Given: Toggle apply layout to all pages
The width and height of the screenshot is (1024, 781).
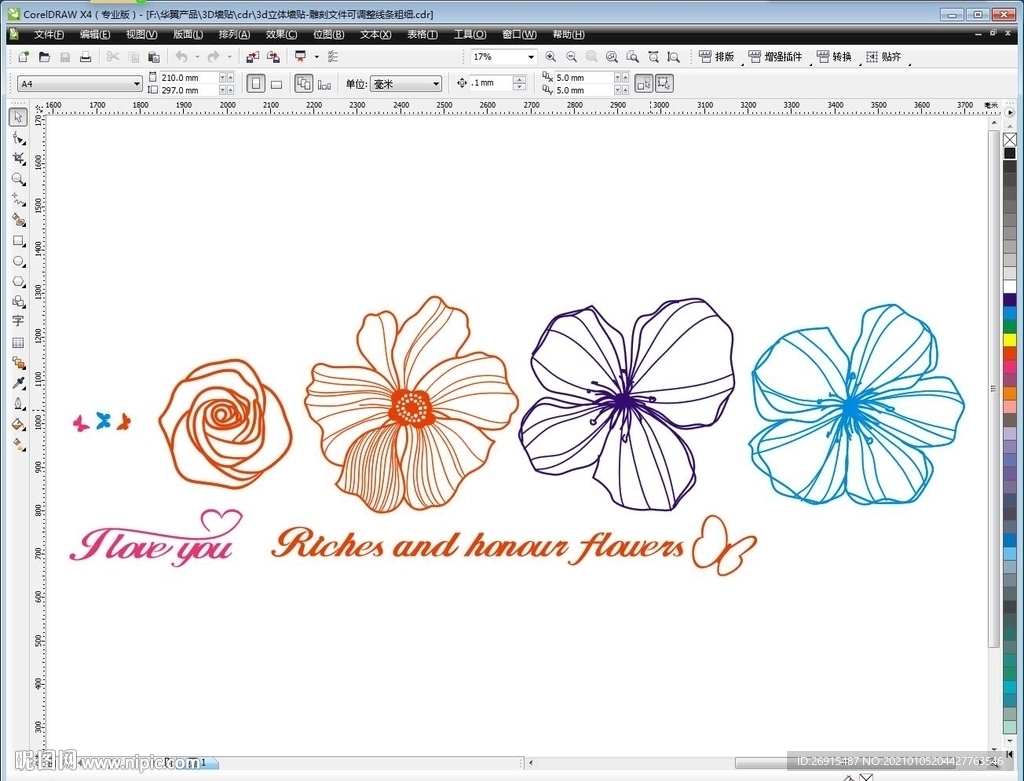Looking at the screenshot, I should point(304,84).
